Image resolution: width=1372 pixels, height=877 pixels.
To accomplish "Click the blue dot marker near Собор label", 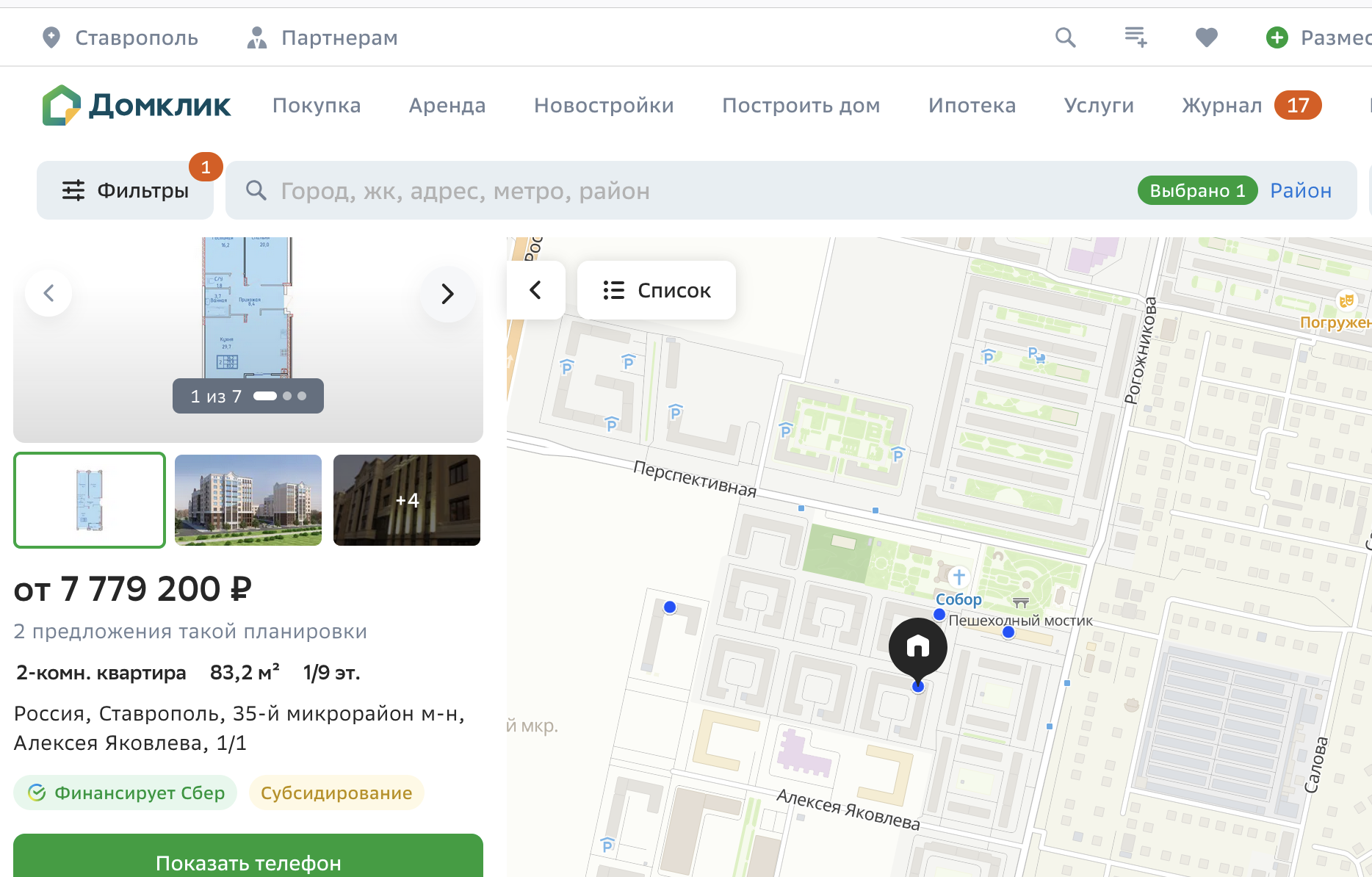I will (x=939, y=614).
